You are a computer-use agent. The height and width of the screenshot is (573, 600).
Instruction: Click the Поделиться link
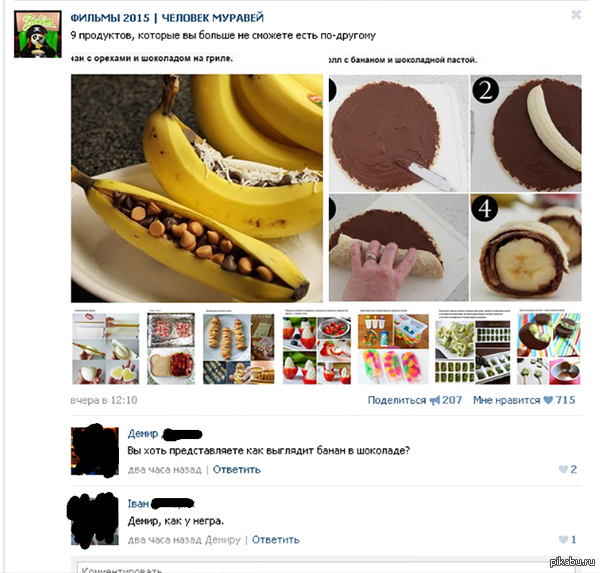(x=396, y=400)
